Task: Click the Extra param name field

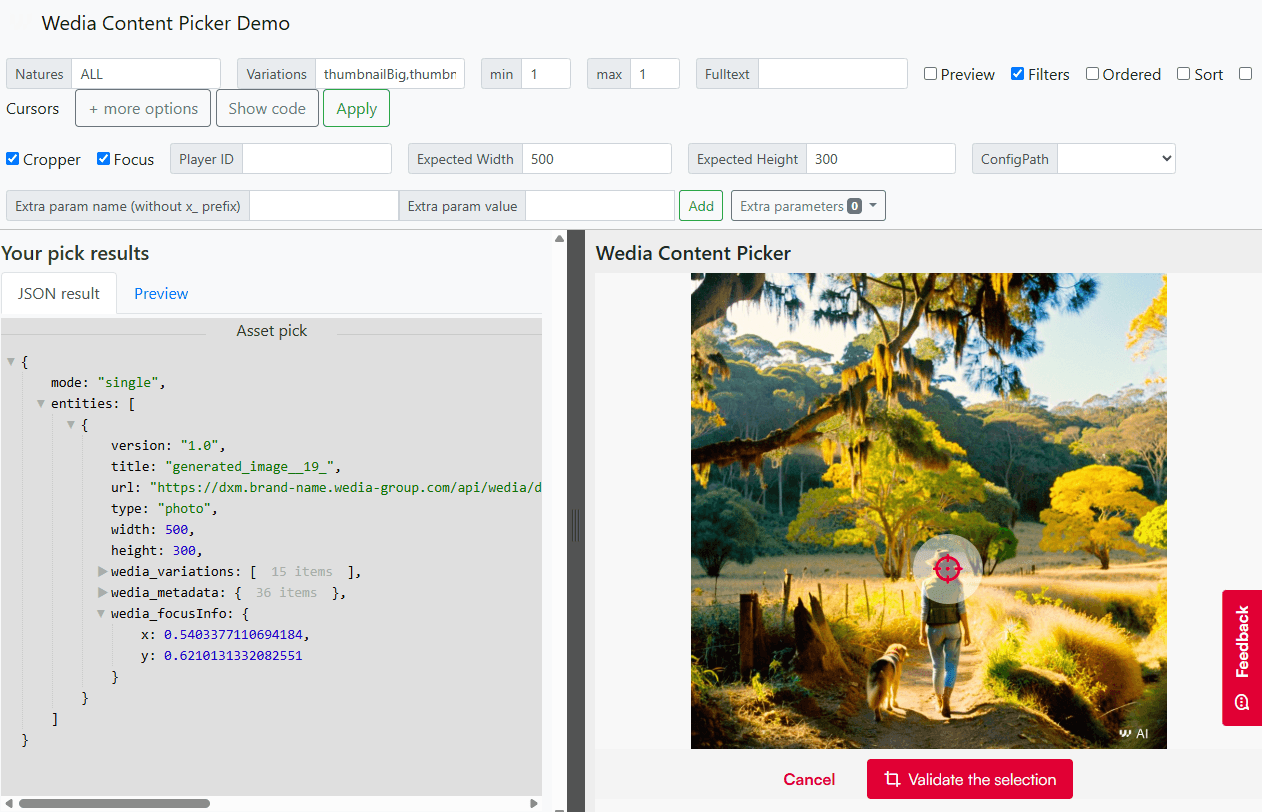Action: pos(324,206)
